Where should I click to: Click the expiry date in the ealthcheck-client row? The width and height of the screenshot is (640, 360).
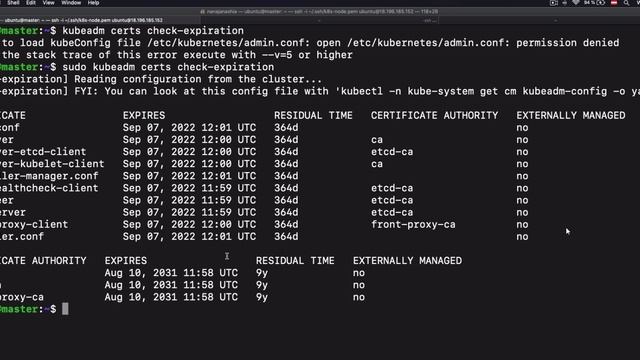(189, 188)
